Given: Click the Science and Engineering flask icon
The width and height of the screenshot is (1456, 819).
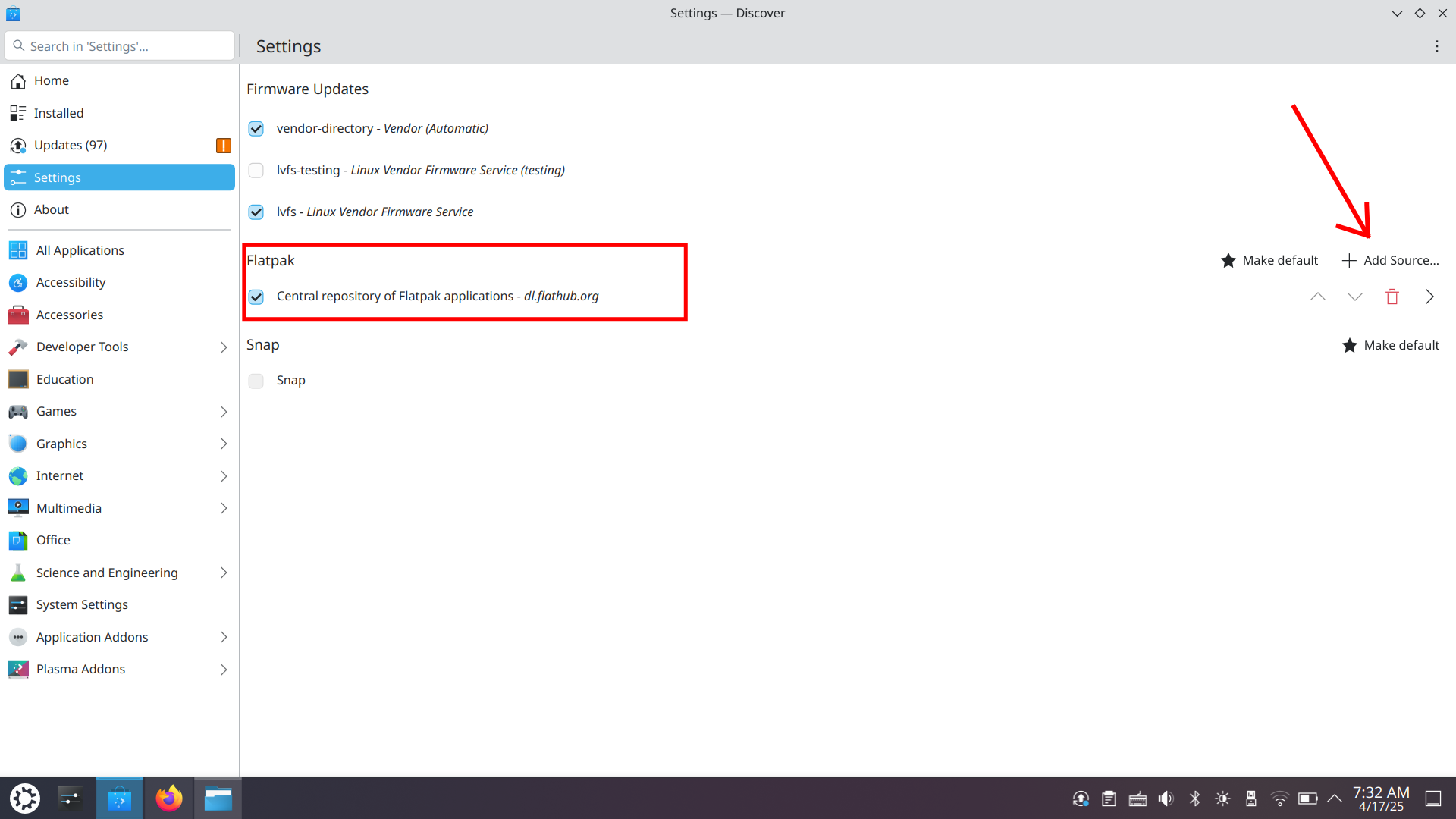Looking at the screenshot, I should coord(18,573).
